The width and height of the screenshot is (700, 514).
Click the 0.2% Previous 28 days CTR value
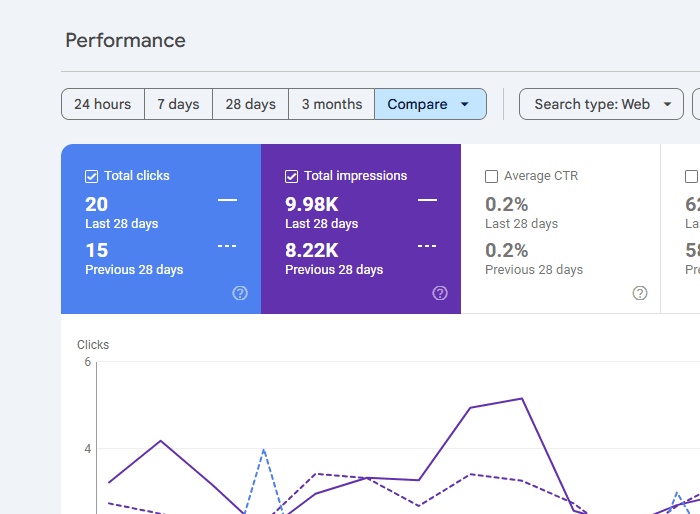click(507, 250)
